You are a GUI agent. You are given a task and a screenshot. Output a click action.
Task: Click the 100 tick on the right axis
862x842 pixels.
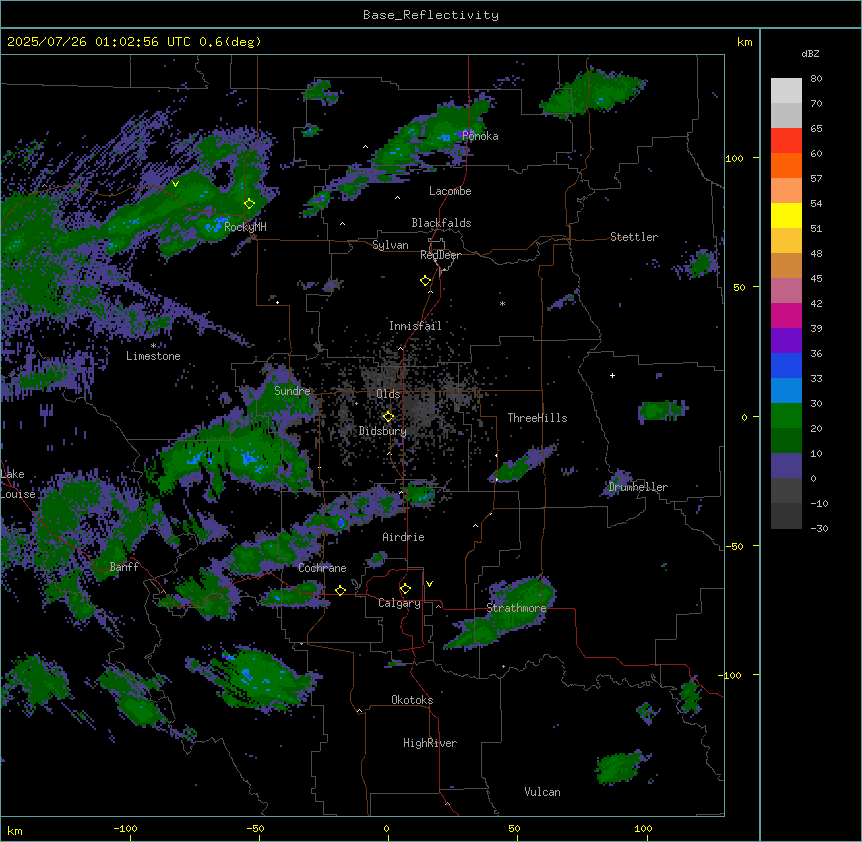tap(735, 158)
